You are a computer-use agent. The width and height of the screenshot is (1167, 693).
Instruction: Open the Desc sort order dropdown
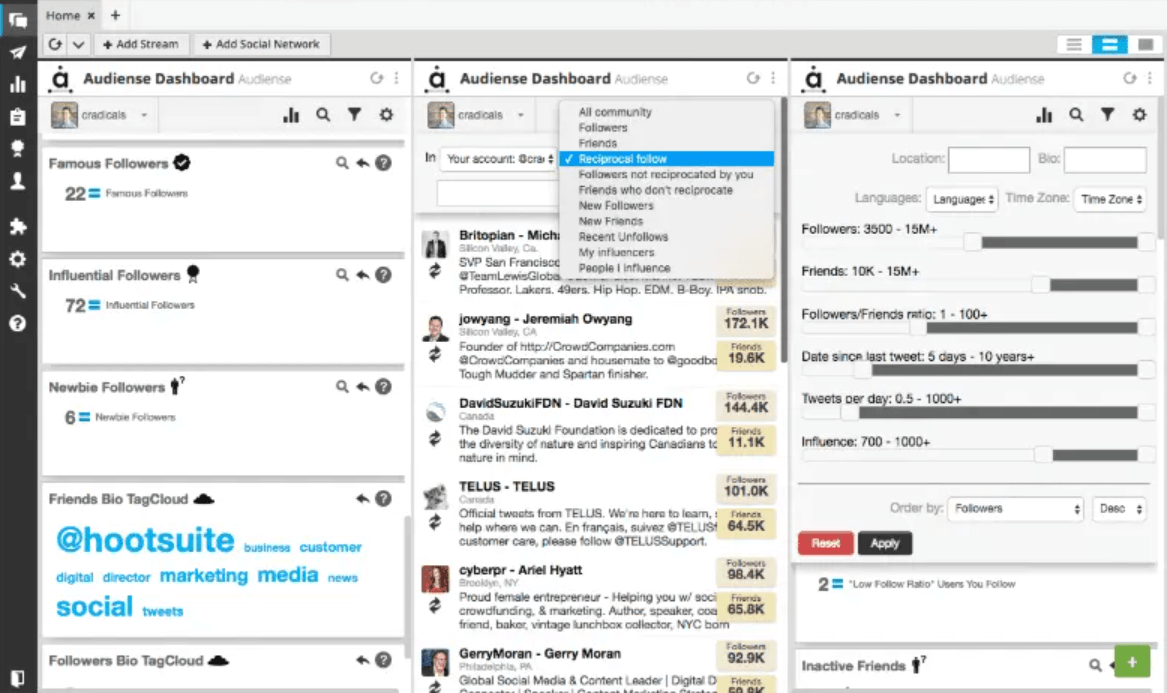tap(1120, 508)
